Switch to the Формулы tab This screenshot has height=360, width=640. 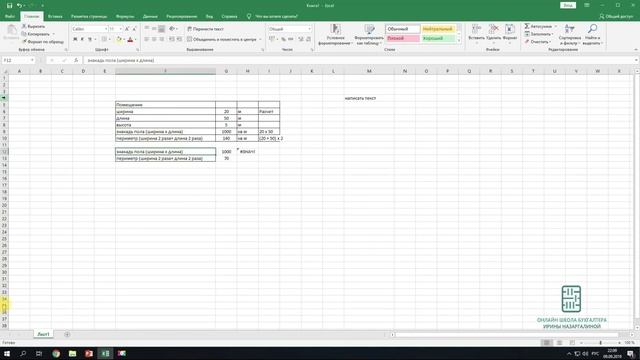(125, 16)
